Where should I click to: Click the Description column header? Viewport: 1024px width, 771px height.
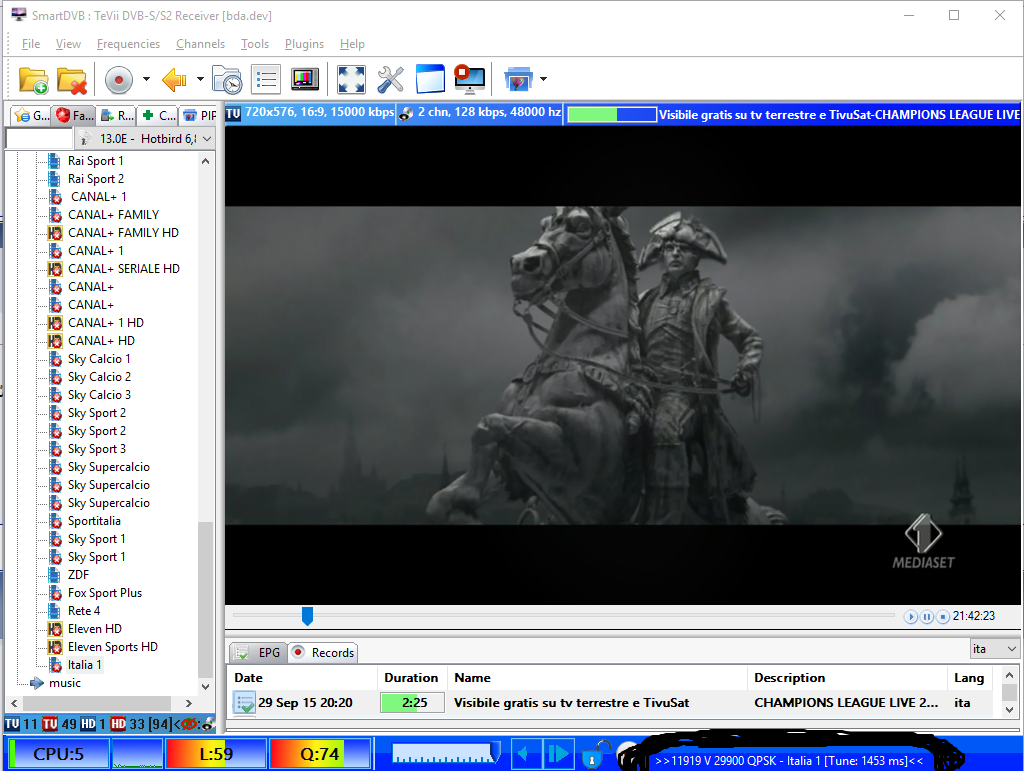847,678
